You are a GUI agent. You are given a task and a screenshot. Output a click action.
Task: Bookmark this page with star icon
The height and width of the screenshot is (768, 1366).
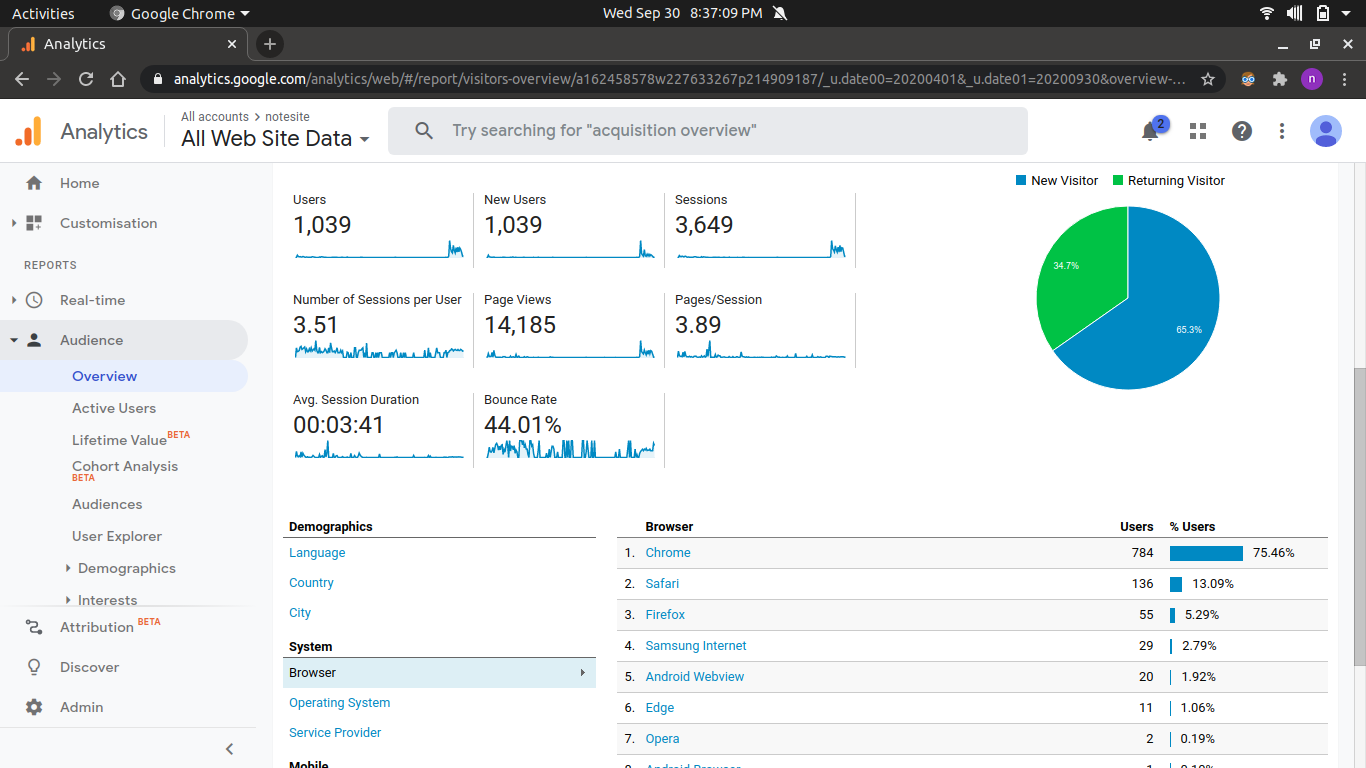pyautogui.click(x=1208, y=79)
